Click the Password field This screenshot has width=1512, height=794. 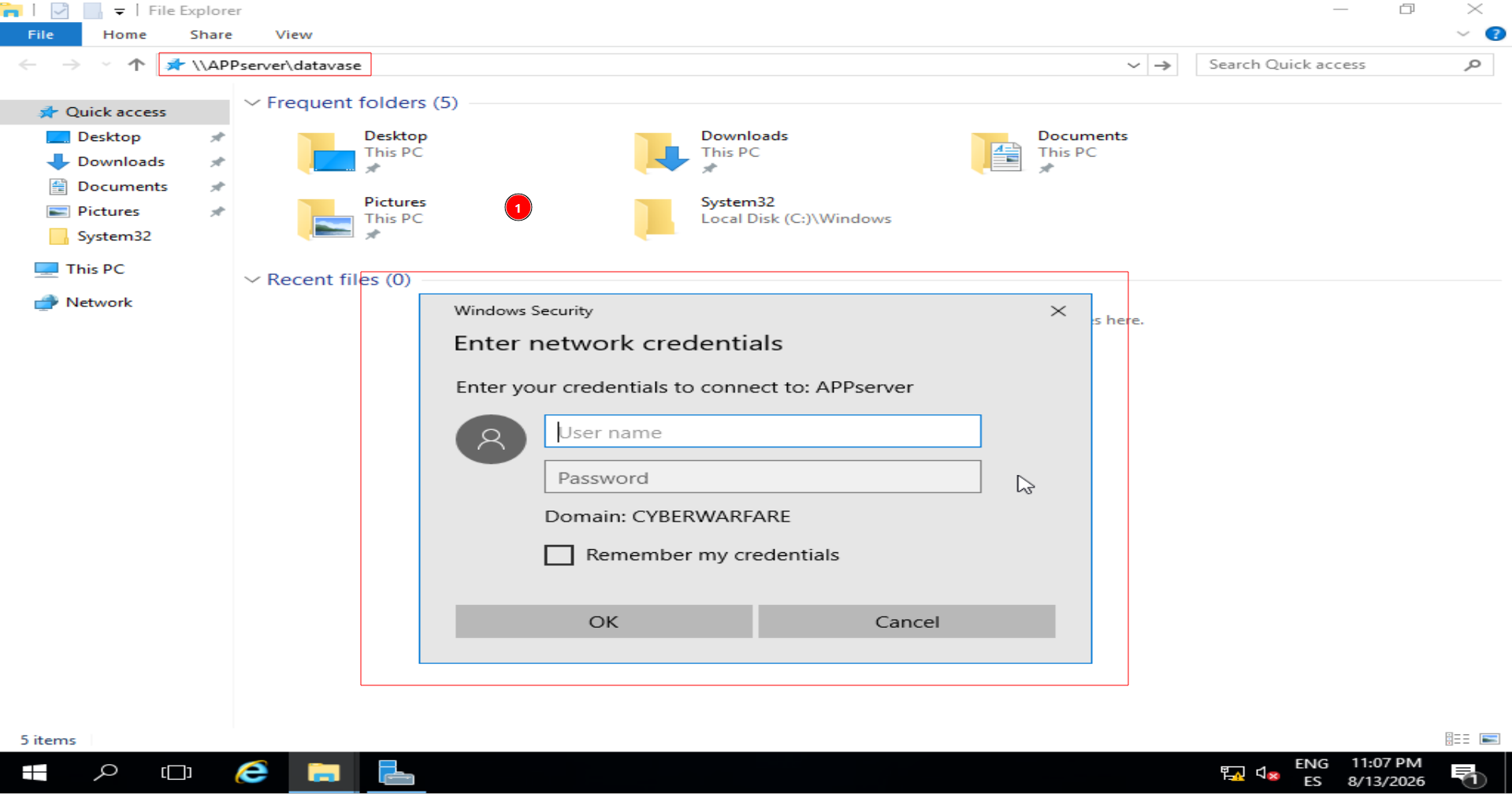[x=763, y=477]
